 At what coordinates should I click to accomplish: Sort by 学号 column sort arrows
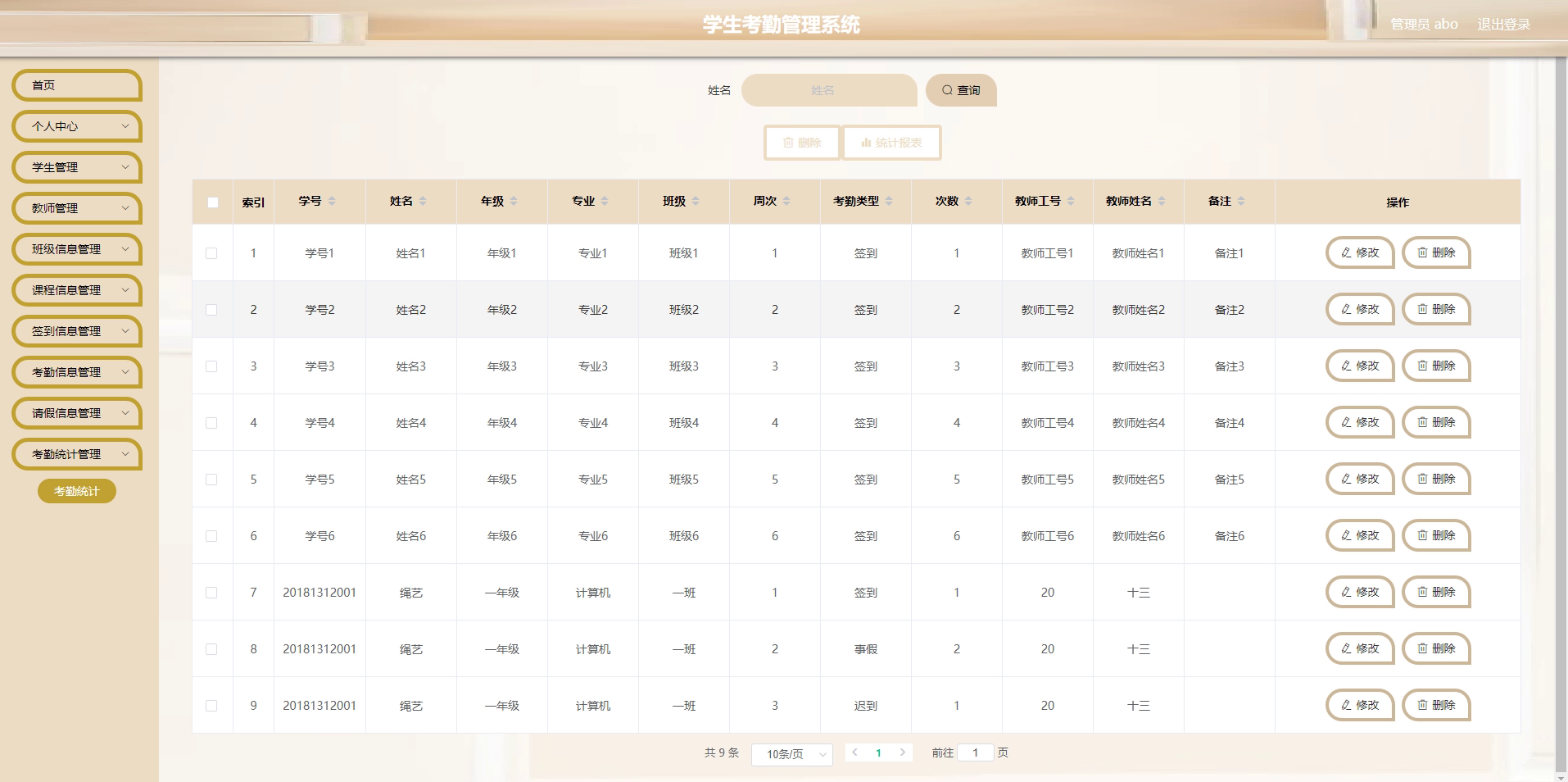coord(332,201)
